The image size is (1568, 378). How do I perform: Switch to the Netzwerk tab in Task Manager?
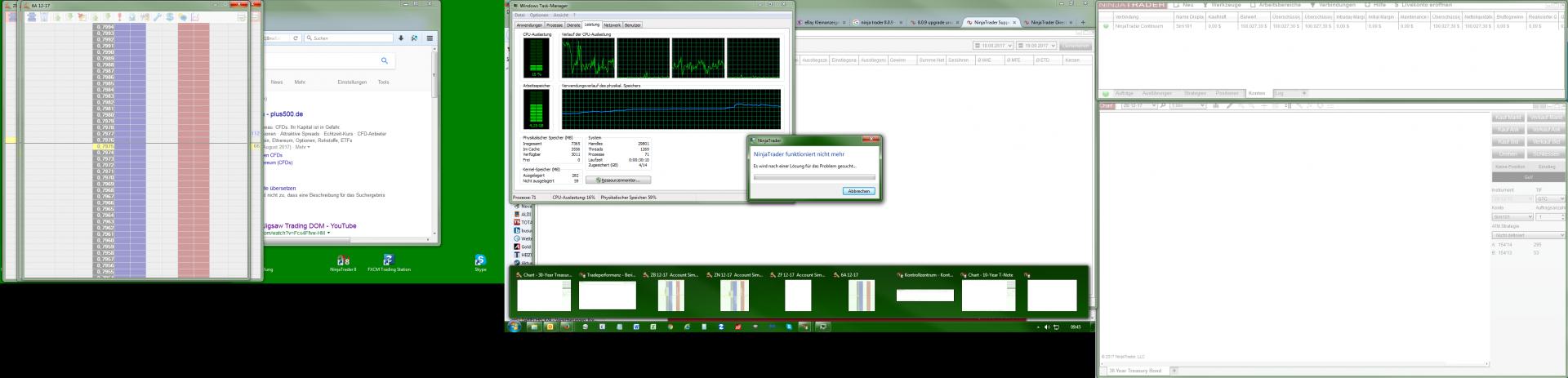click(x=612, y=25)
